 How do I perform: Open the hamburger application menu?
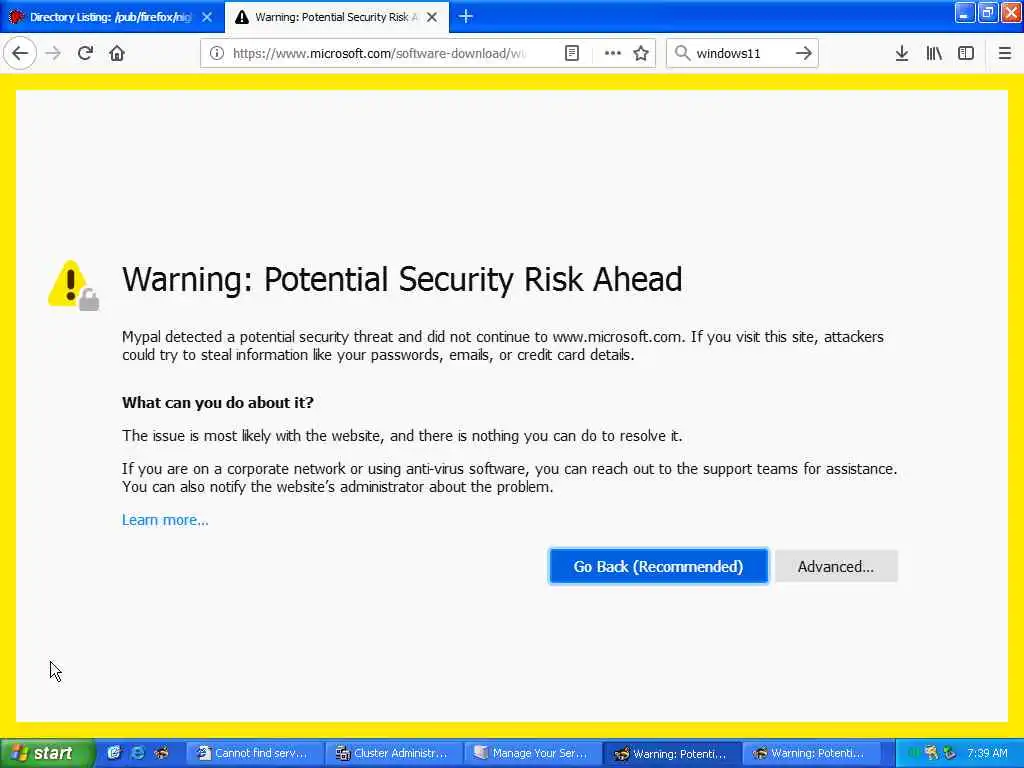(1005, 54)
